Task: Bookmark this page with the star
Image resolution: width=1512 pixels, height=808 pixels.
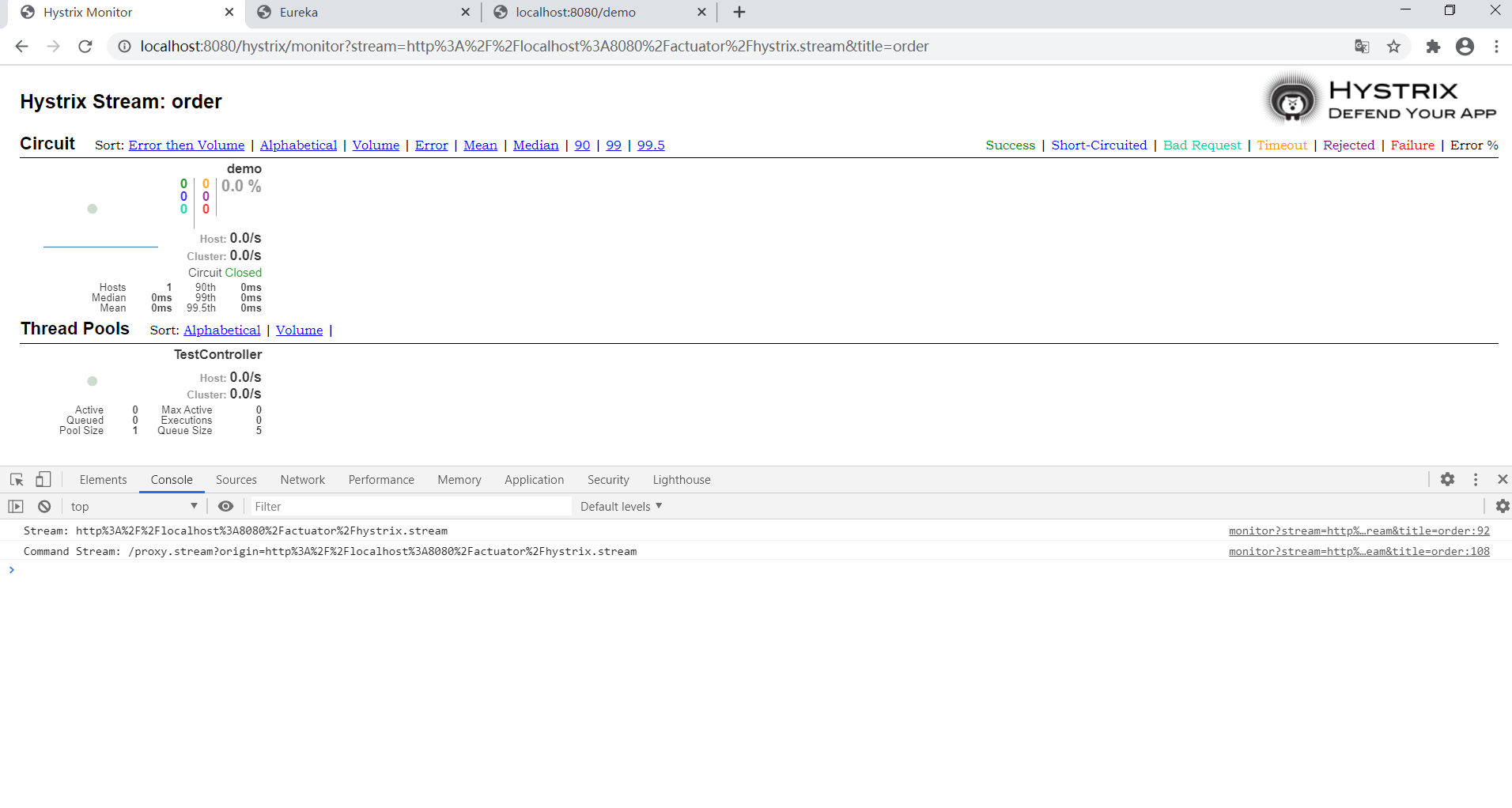Action: [1394, 47]
